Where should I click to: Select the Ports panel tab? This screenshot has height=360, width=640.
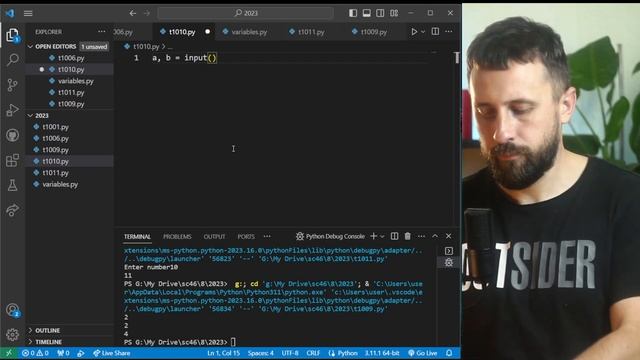(246, 237)
